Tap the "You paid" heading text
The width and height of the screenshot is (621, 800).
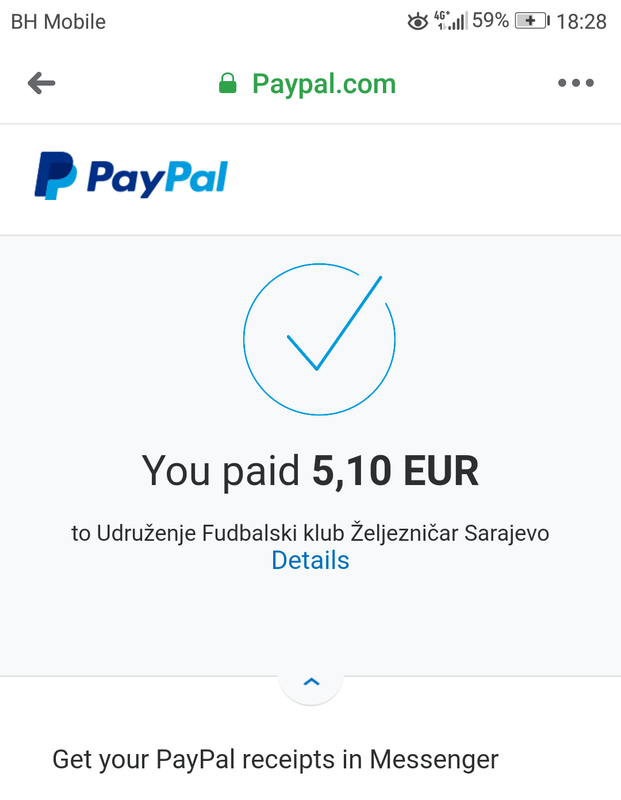coord(221,470)
